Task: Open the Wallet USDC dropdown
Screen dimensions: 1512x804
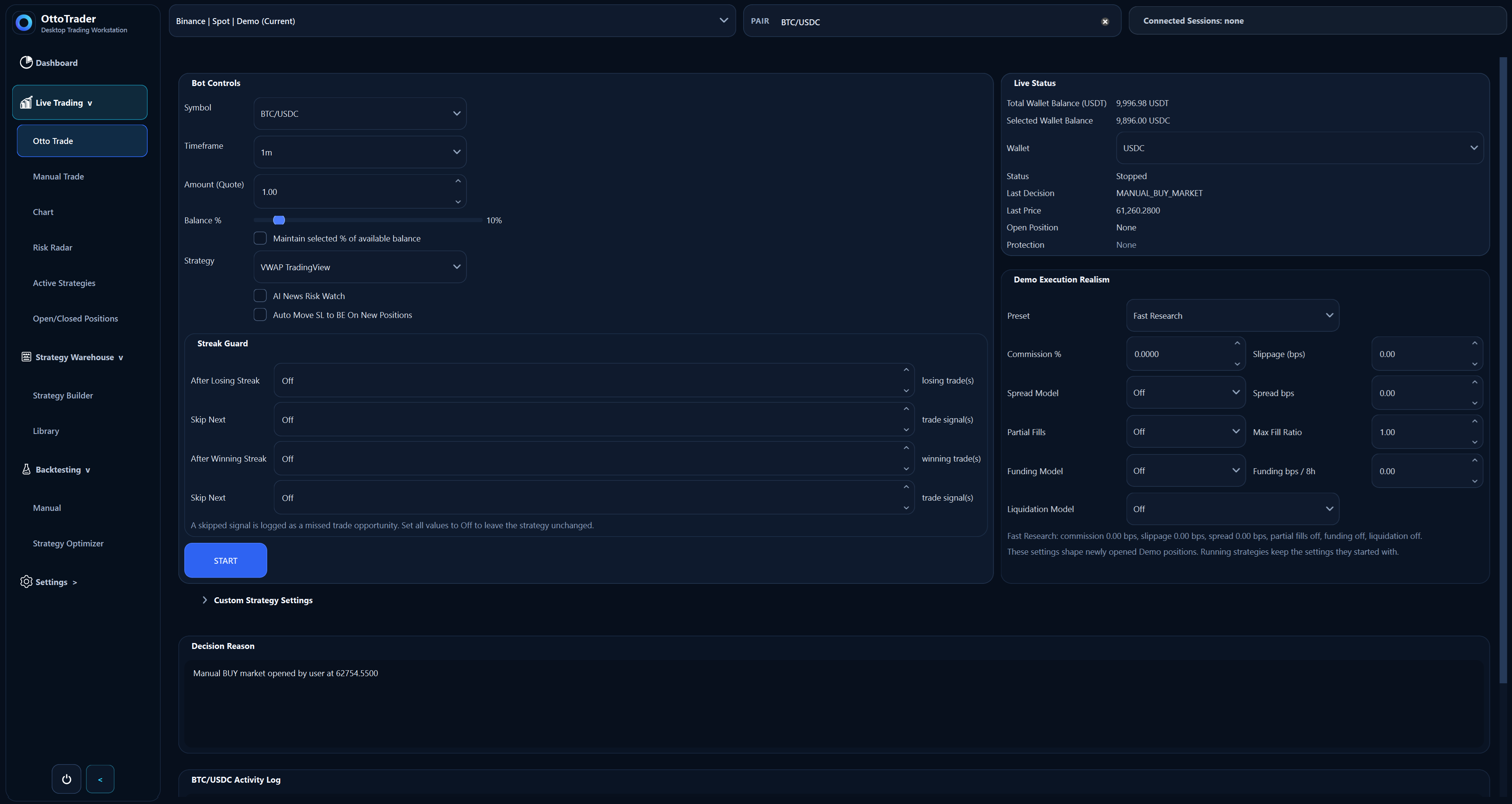Action: [x=1300, y=148]
